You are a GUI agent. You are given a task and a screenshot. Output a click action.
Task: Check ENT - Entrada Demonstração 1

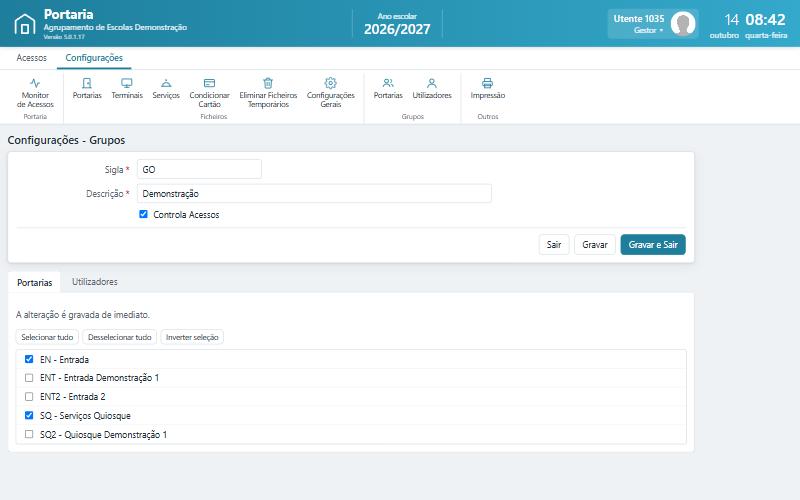pyautogui.click(x=29, y=378)
